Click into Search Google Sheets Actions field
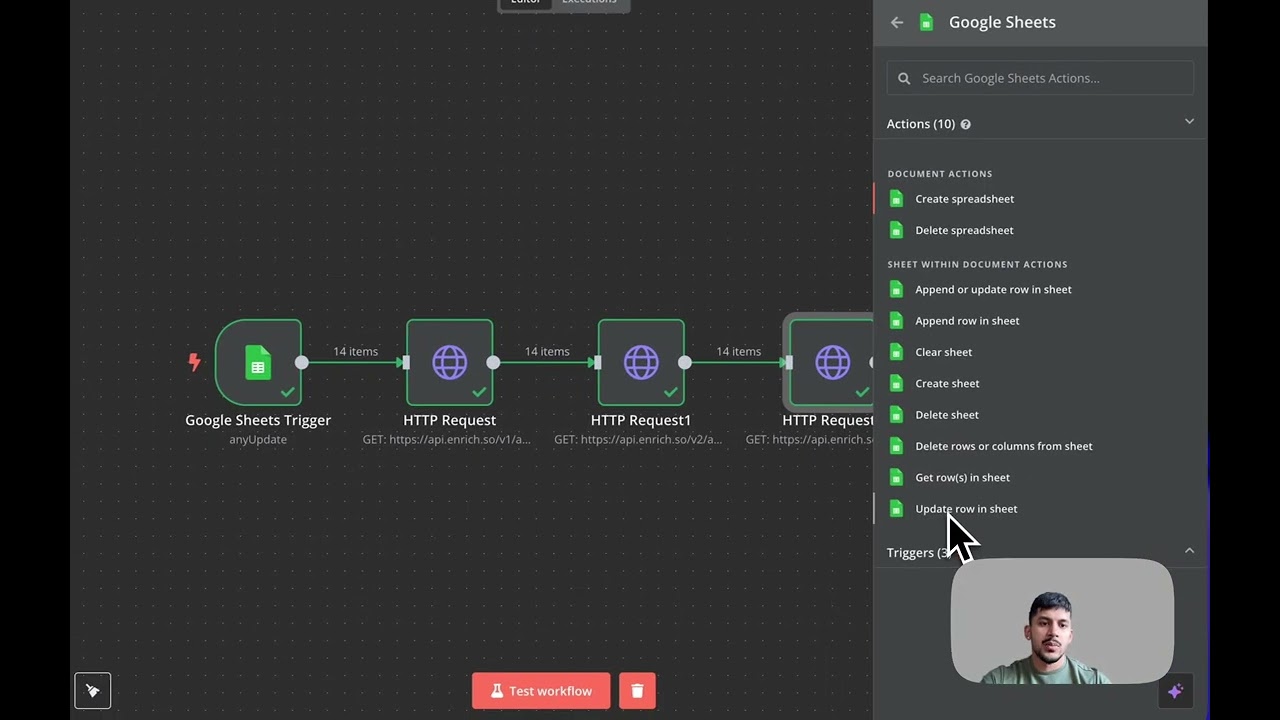The height and width of the screenshot is (720, 1280). point(1040,78)
